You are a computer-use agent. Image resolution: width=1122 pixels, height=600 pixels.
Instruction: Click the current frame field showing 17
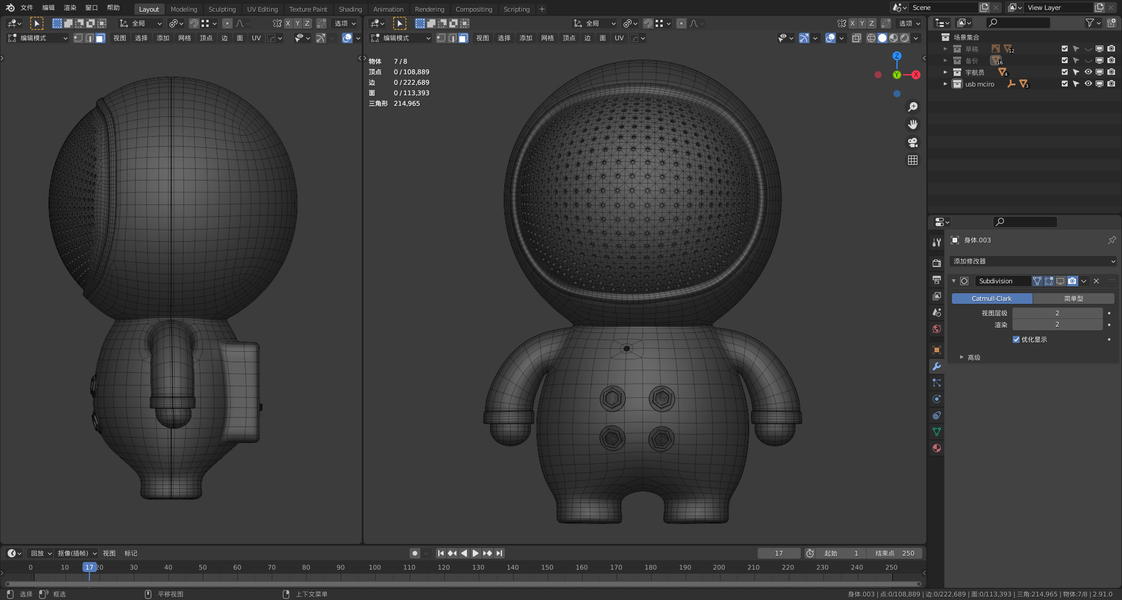pos(779,554)
